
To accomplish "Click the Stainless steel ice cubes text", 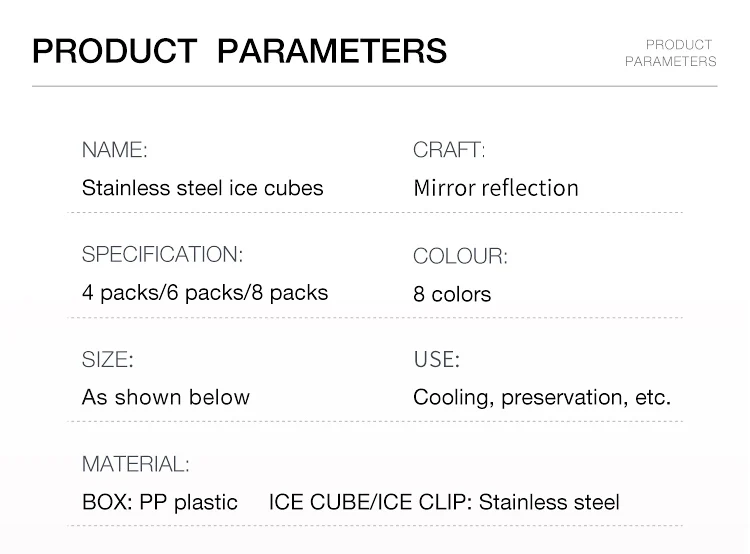I will pos(202,188).
